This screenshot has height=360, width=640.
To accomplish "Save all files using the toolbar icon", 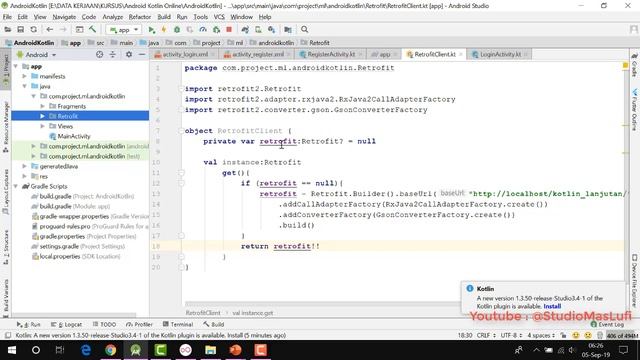I will click(x=20, y=29).
